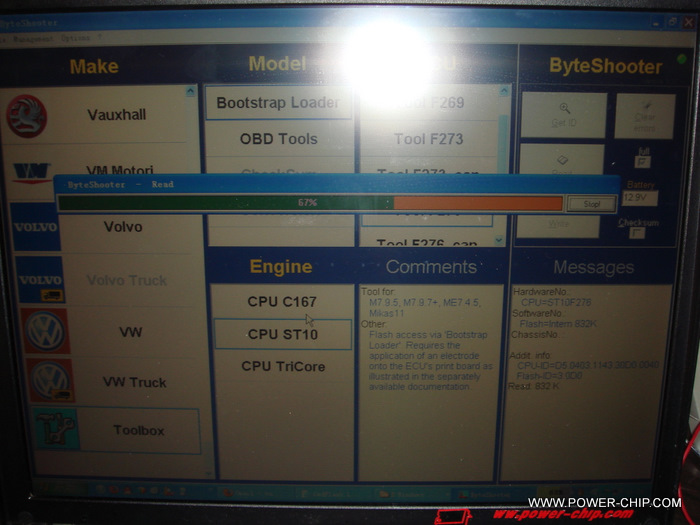Click the Write button
Image resolution: width=700 pixels, height=525 pixels.
[558, 225]
